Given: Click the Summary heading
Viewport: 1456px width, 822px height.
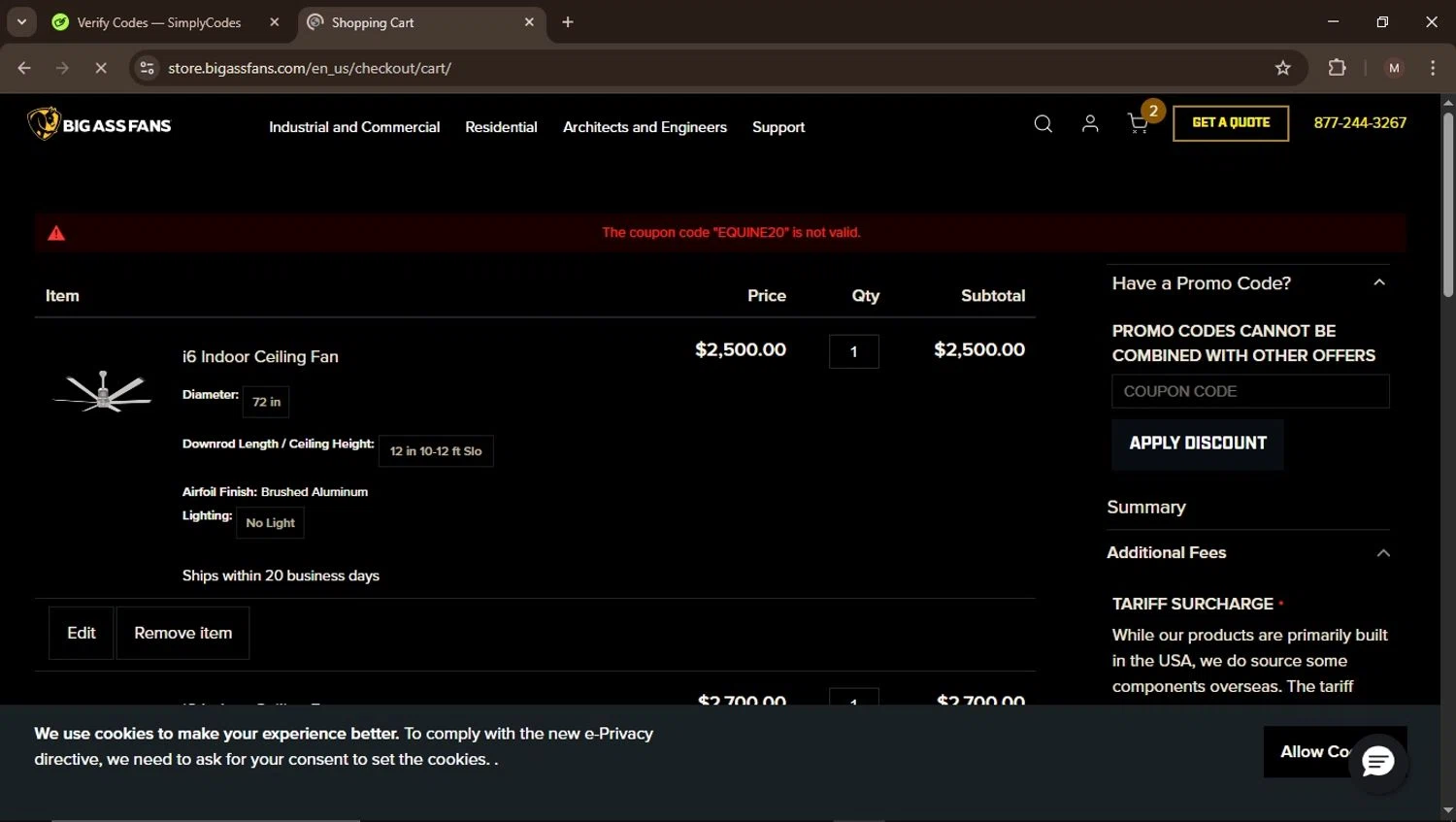Looking at the screenshot, I should point(1146,507).
